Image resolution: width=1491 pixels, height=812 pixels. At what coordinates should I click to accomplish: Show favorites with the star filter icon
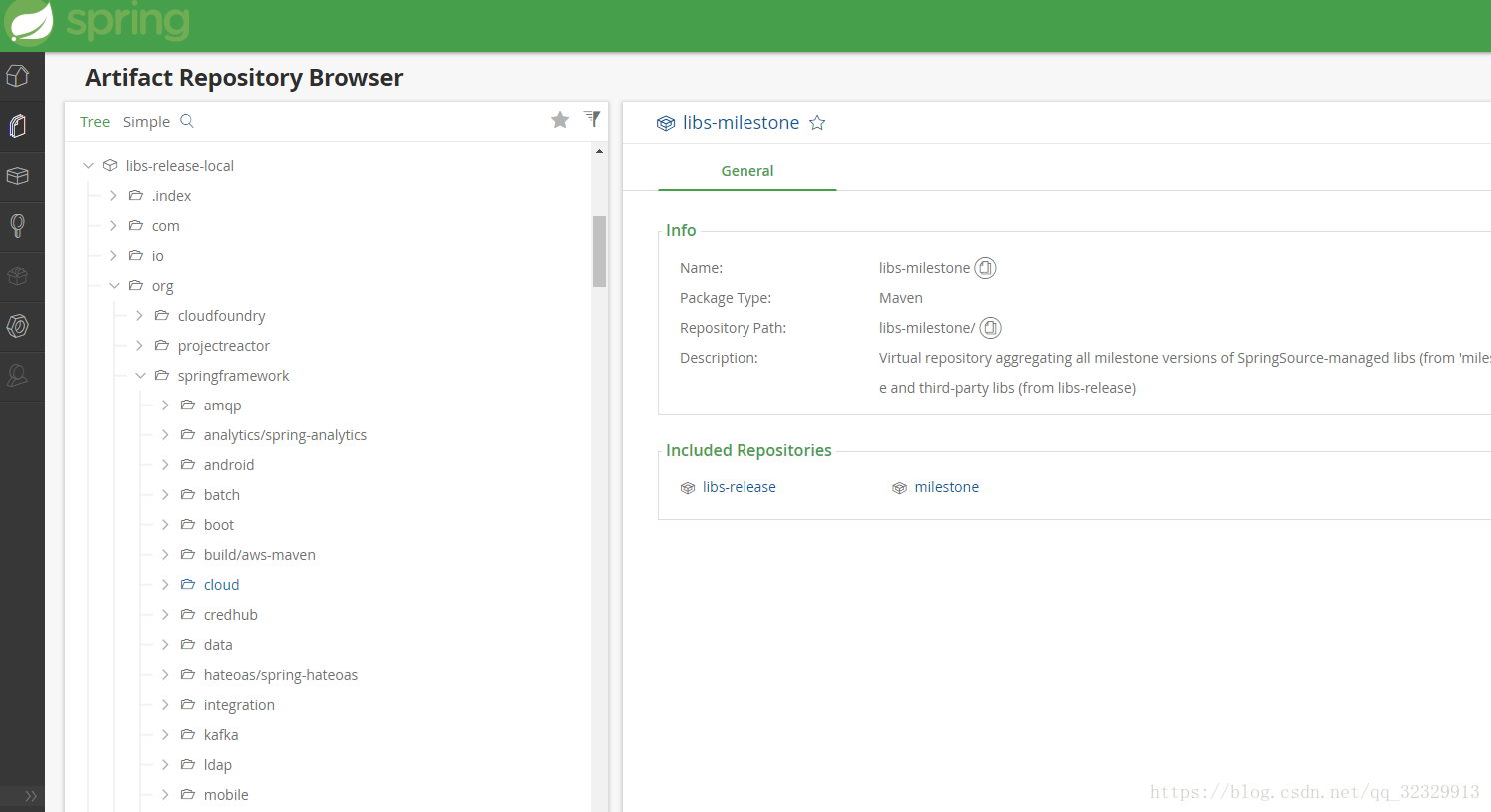[x=560, y=120]
